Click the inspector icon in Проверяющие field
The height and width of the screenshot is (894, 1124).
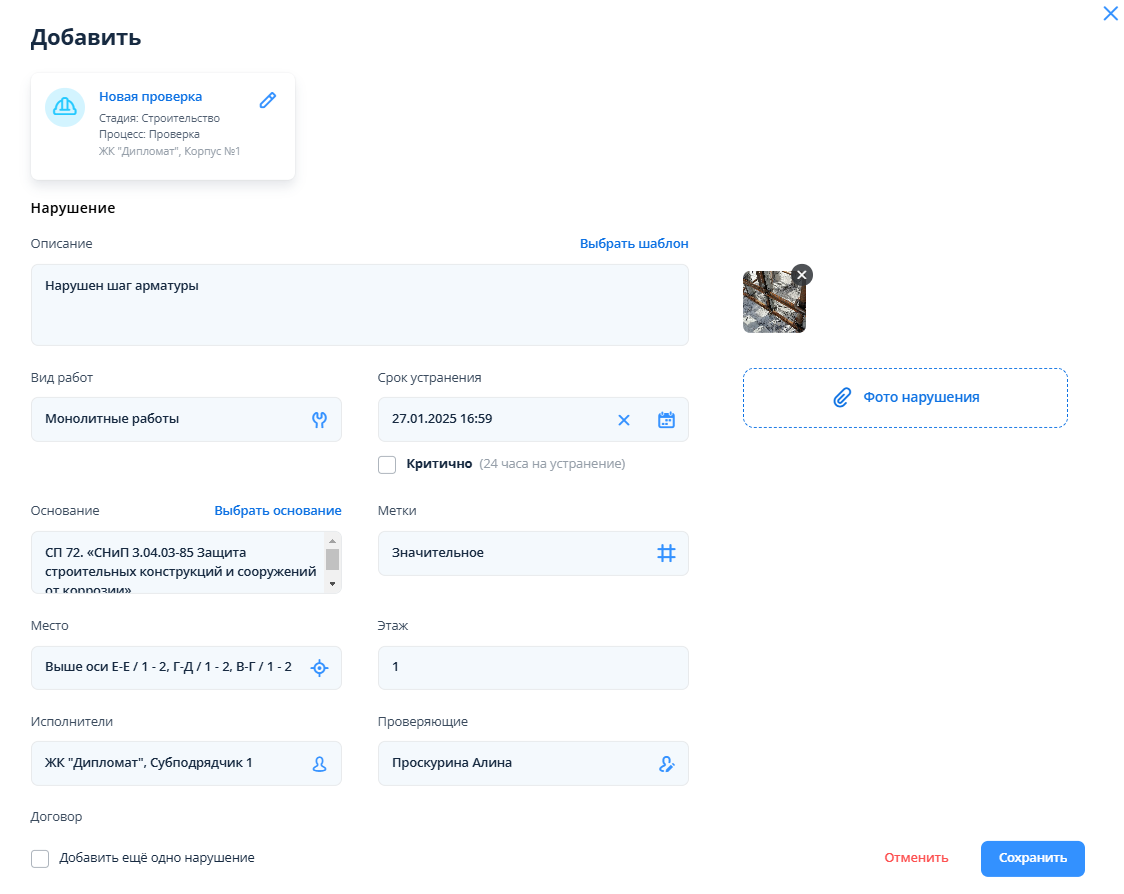666,764
